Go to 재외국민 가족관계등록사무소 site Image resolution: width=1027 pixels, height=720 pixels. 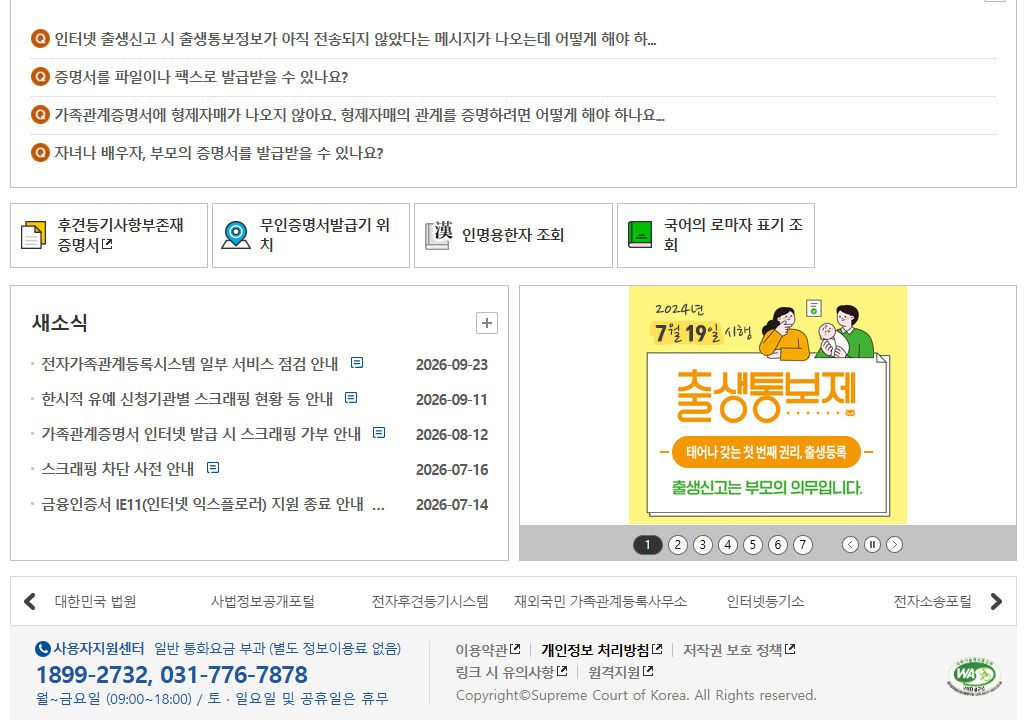tap(601, 601)
